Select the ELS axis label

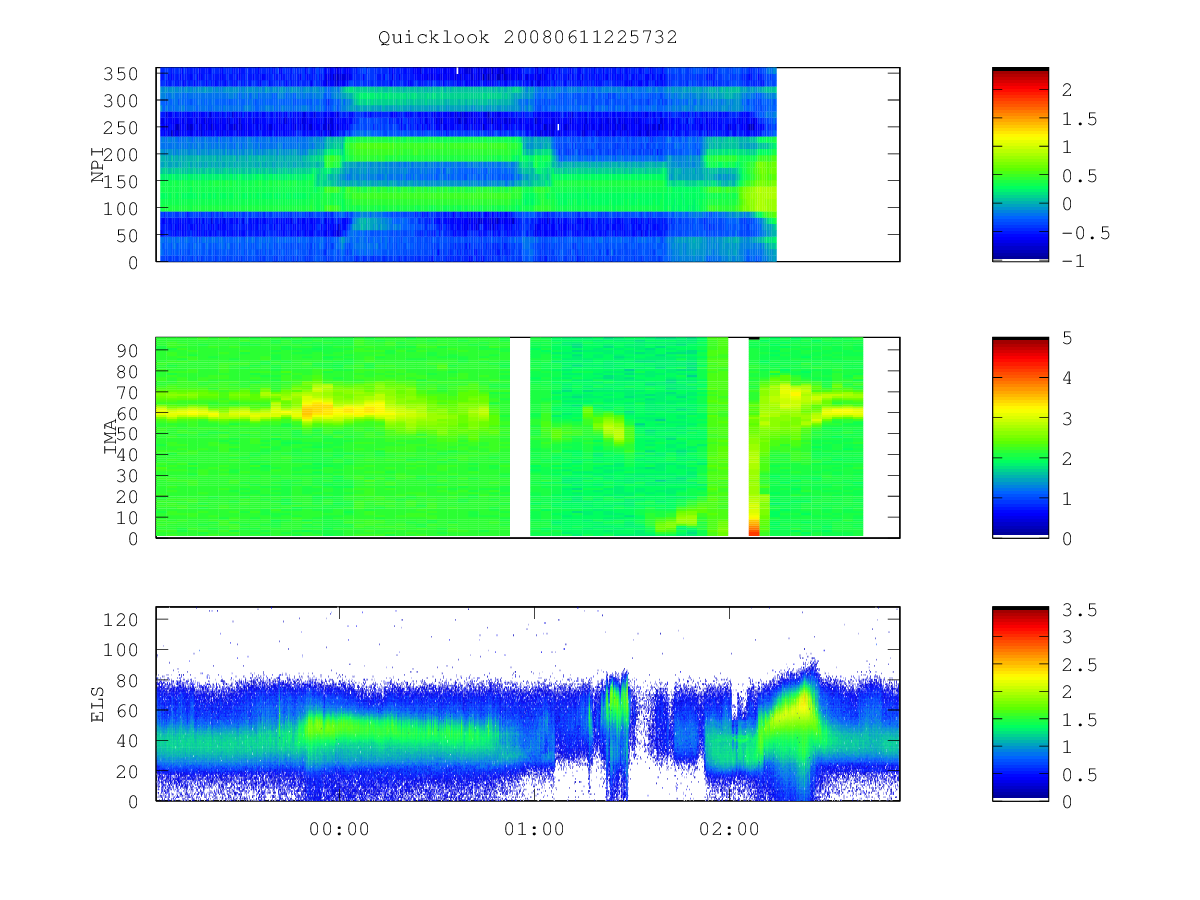coord(98,704)
